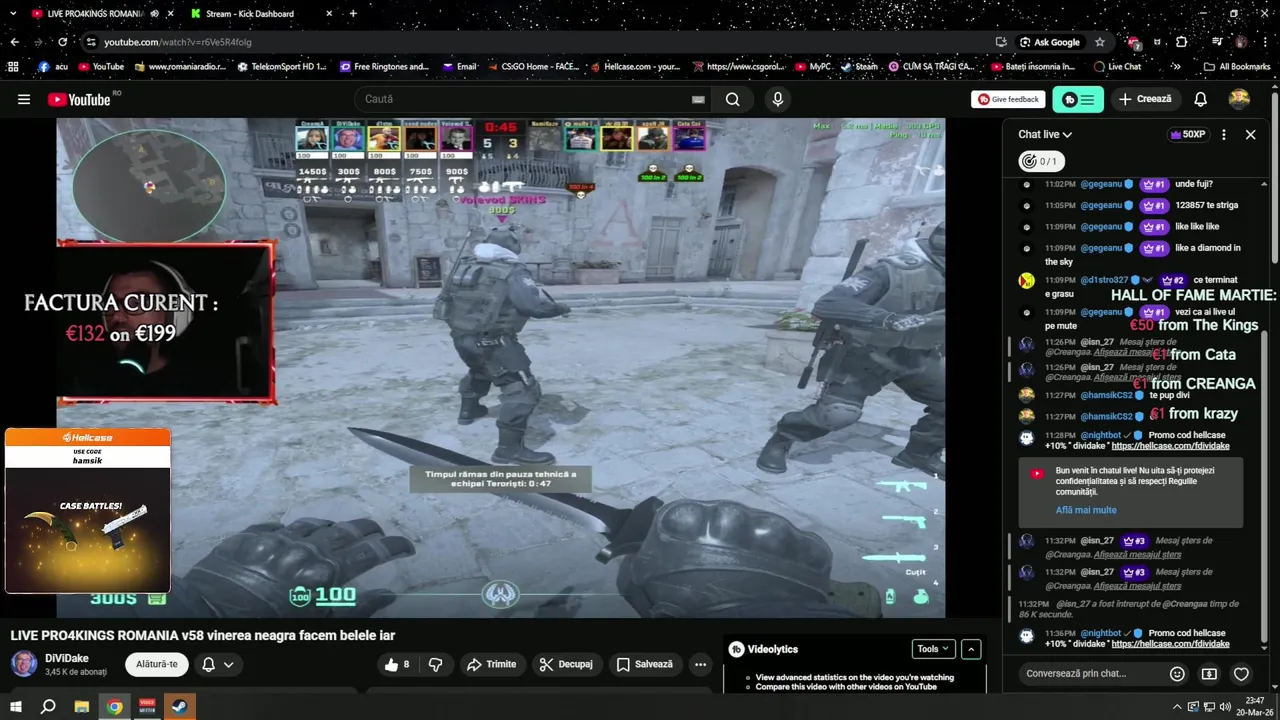The height and width of the screenshot is (720, 1280).
Task: Open the TelekomSport HD bookmark
Action: (x=281, y=67)
